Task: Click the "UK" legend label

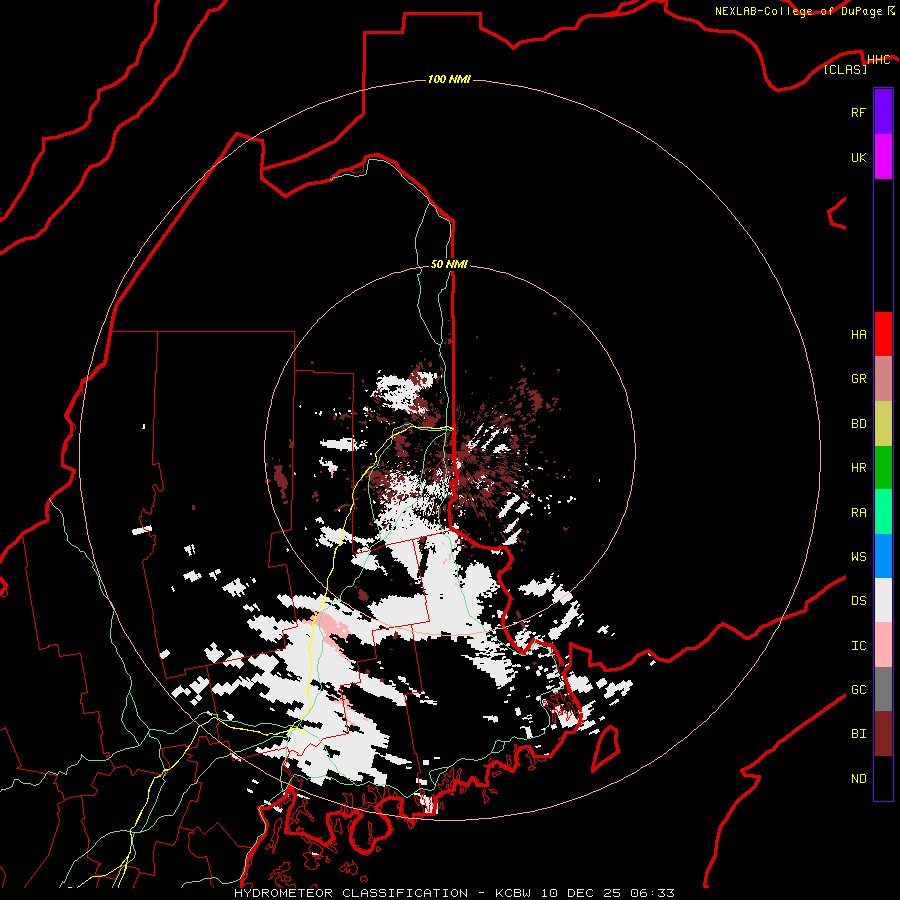Action: pos(858,158)
